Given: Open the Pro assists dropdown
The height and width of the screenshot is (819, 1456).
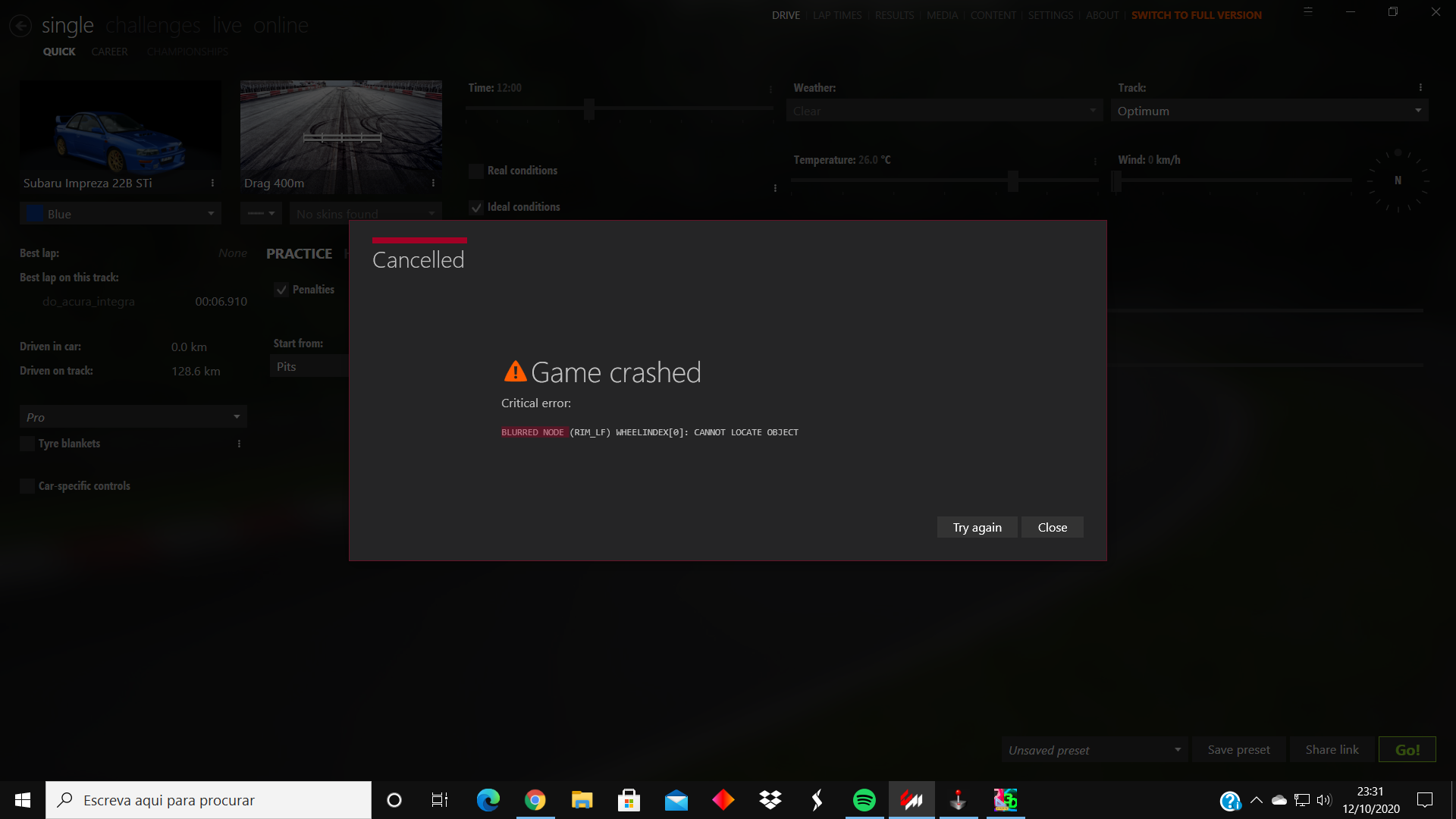Looking at the screenshot, I should pos(133,417).
